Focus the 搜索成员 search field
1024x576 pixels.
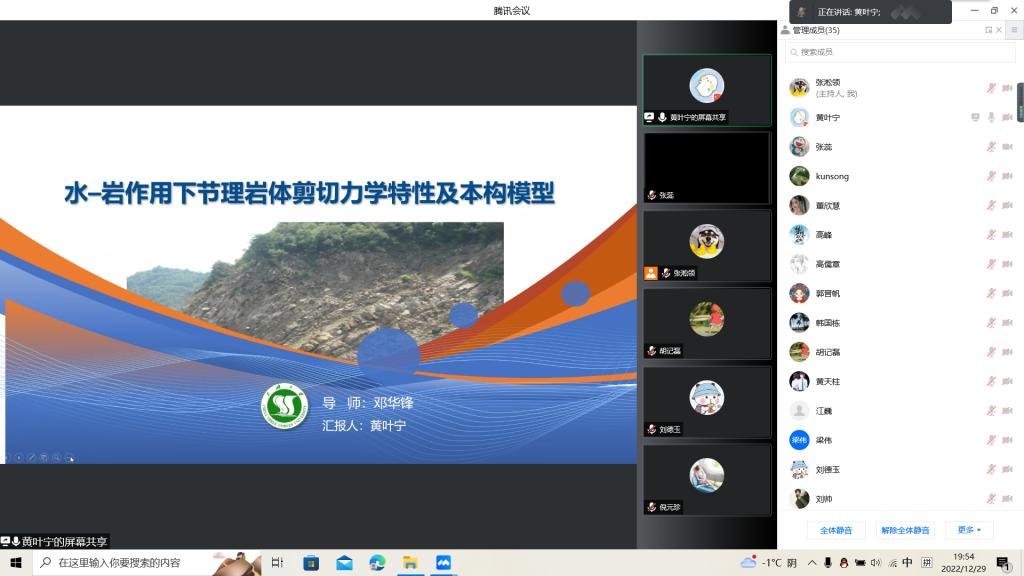click(901, 52)
